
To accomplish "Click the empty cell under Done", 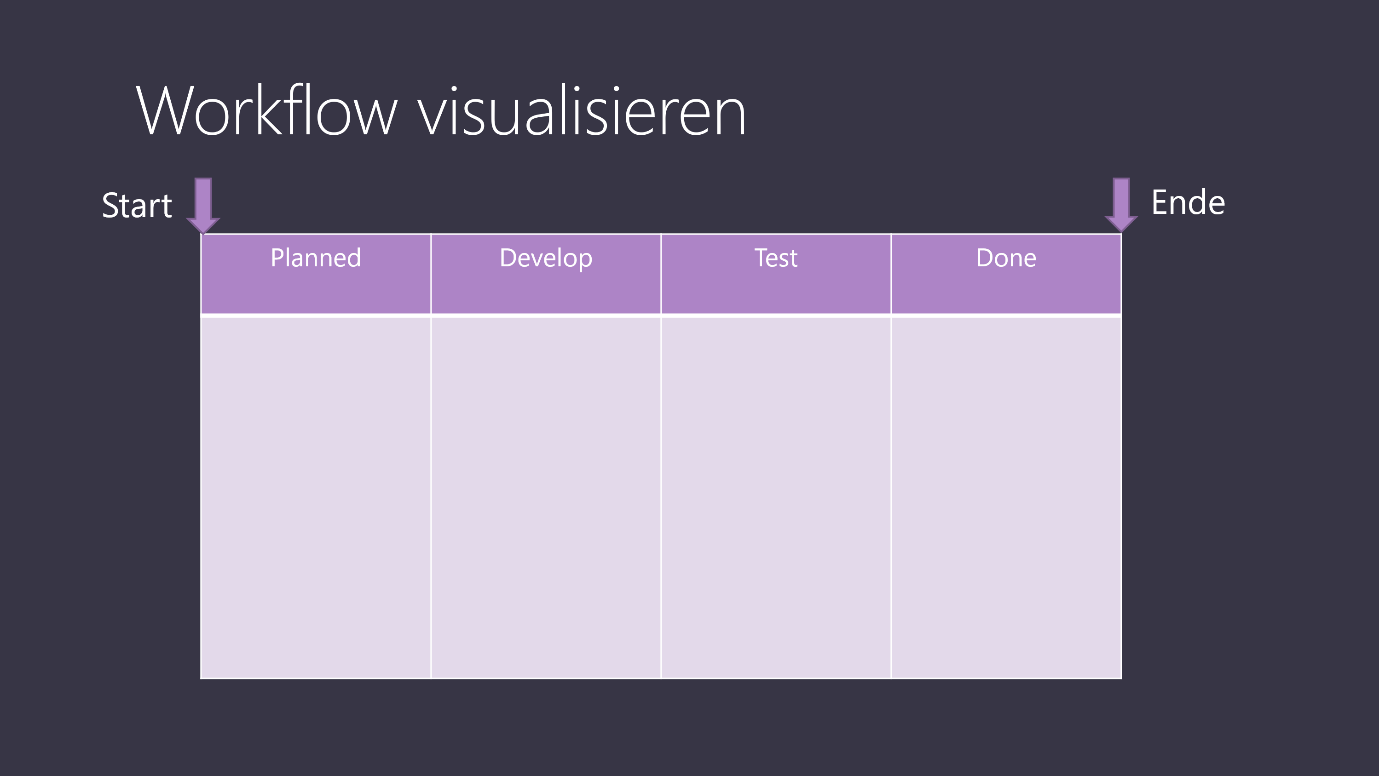I will click(x=1006, y=497).
